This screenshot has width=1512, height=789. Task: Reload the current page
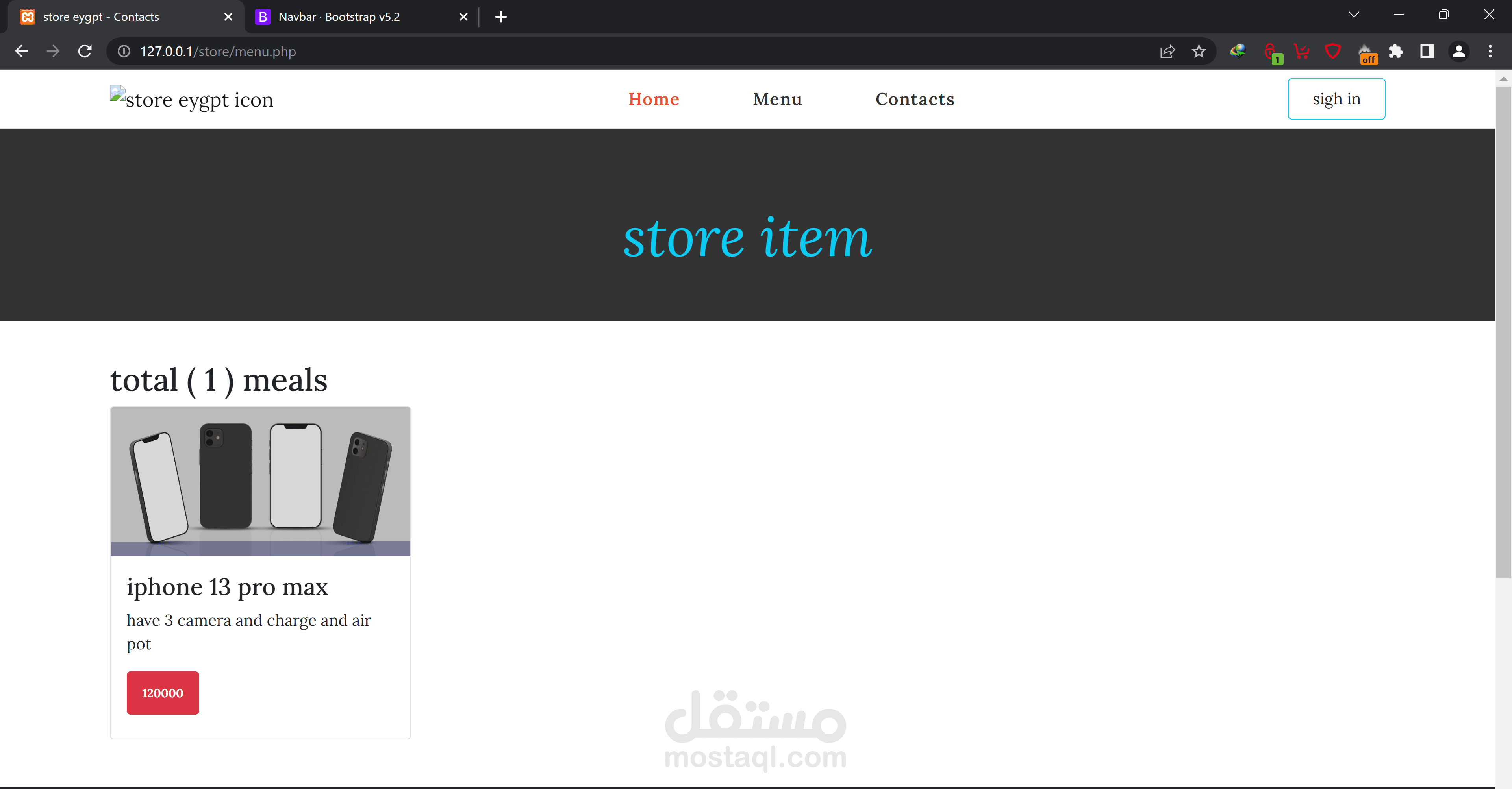85,52
